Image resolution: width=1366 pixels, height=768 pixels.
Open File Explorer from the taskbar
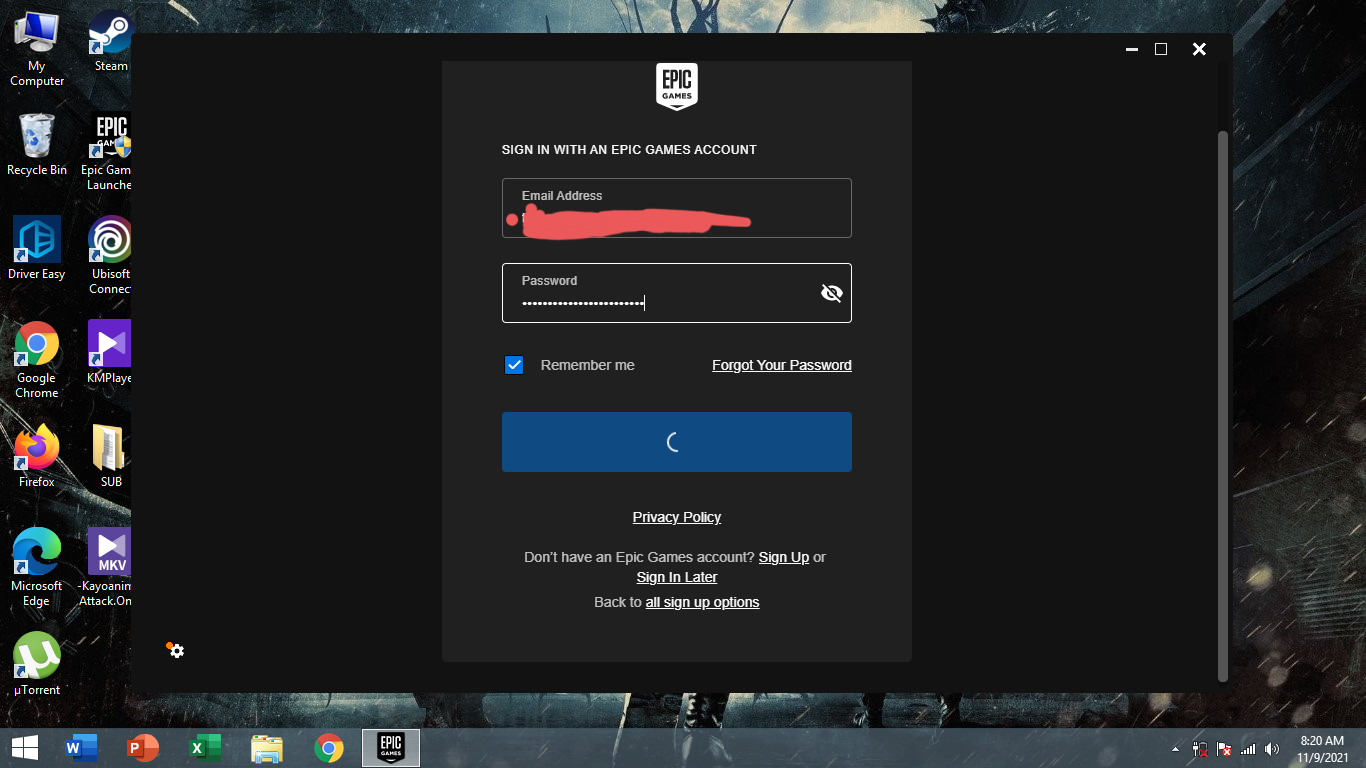coord(267,748)
